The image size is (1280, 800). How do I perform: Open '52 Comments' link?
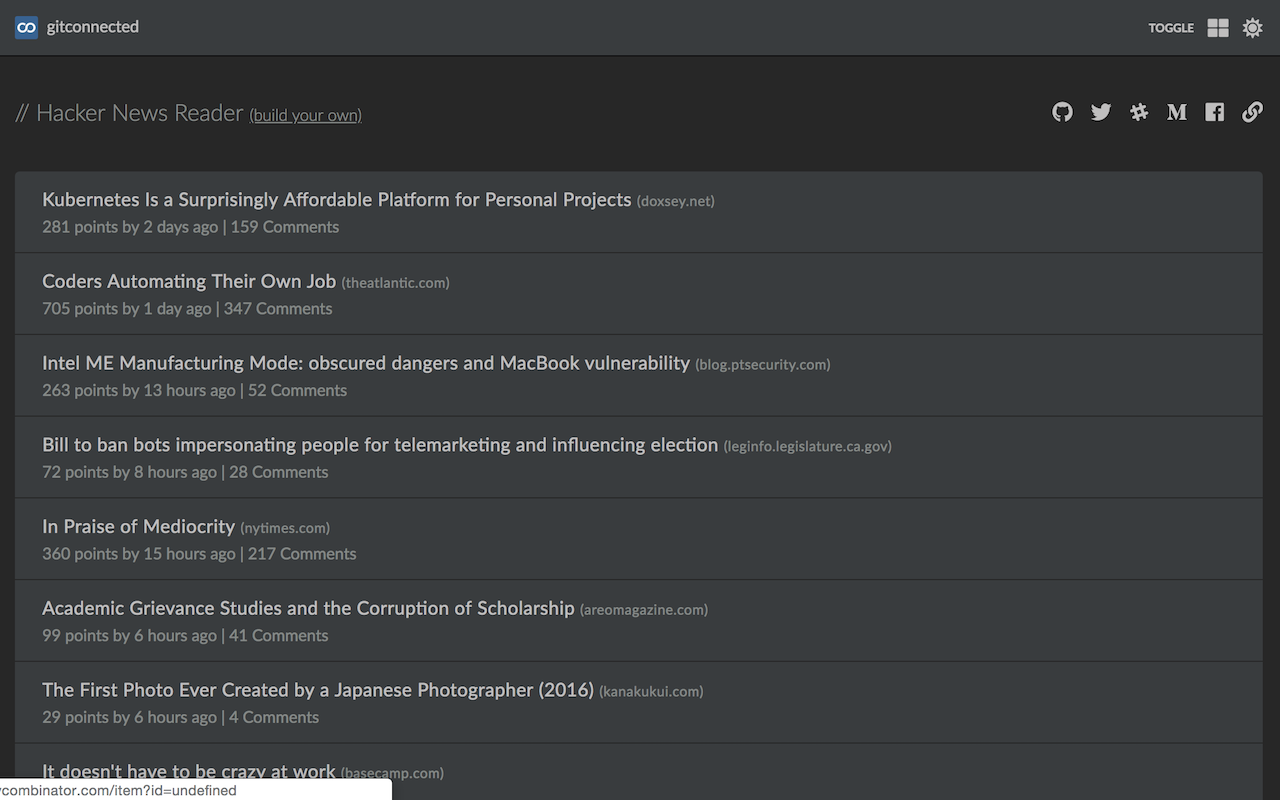(x=298, y=391)
